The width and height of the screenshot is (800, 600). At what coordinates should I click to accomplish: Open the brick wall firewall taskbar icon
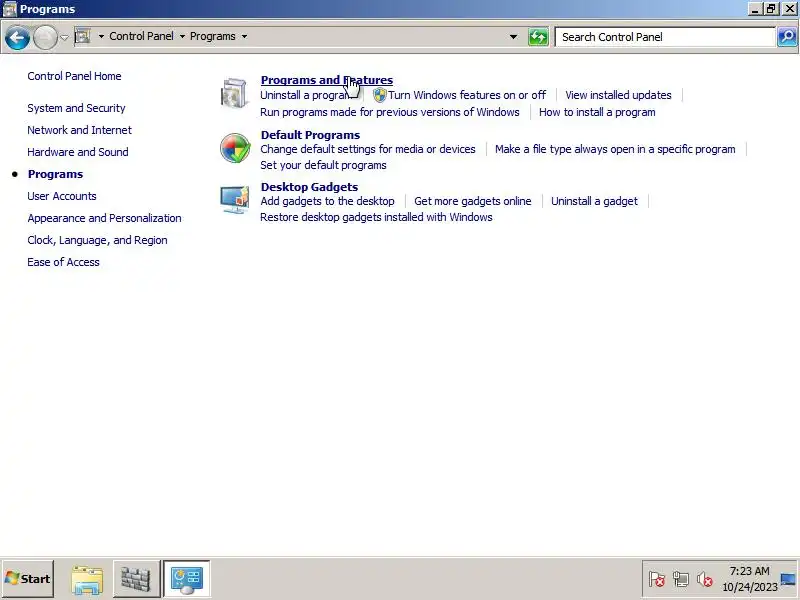(x=136, y=579)
